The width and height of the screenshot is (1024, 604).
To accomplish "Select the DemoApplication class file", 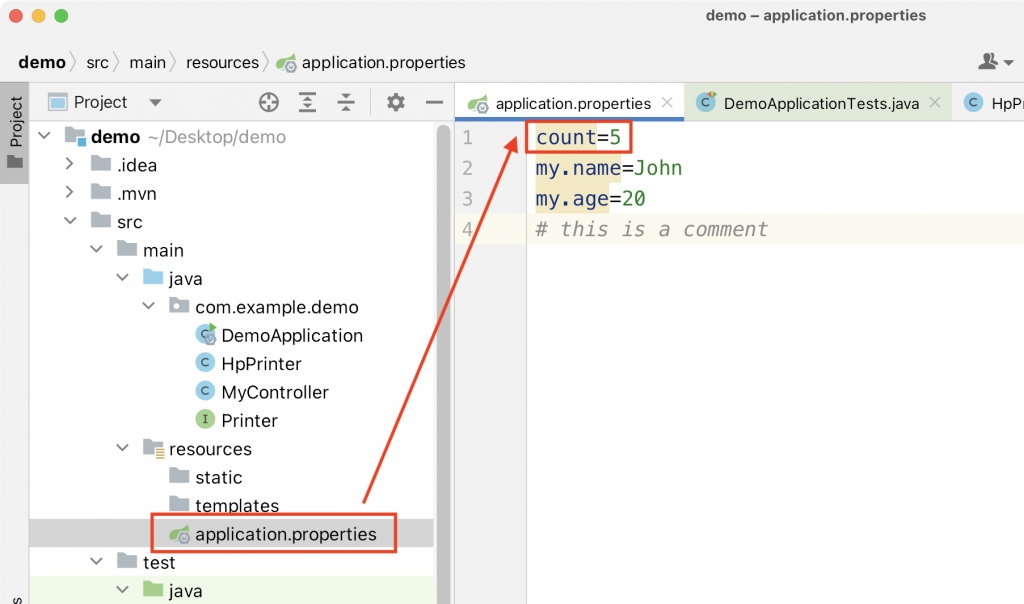I will 280,335.
